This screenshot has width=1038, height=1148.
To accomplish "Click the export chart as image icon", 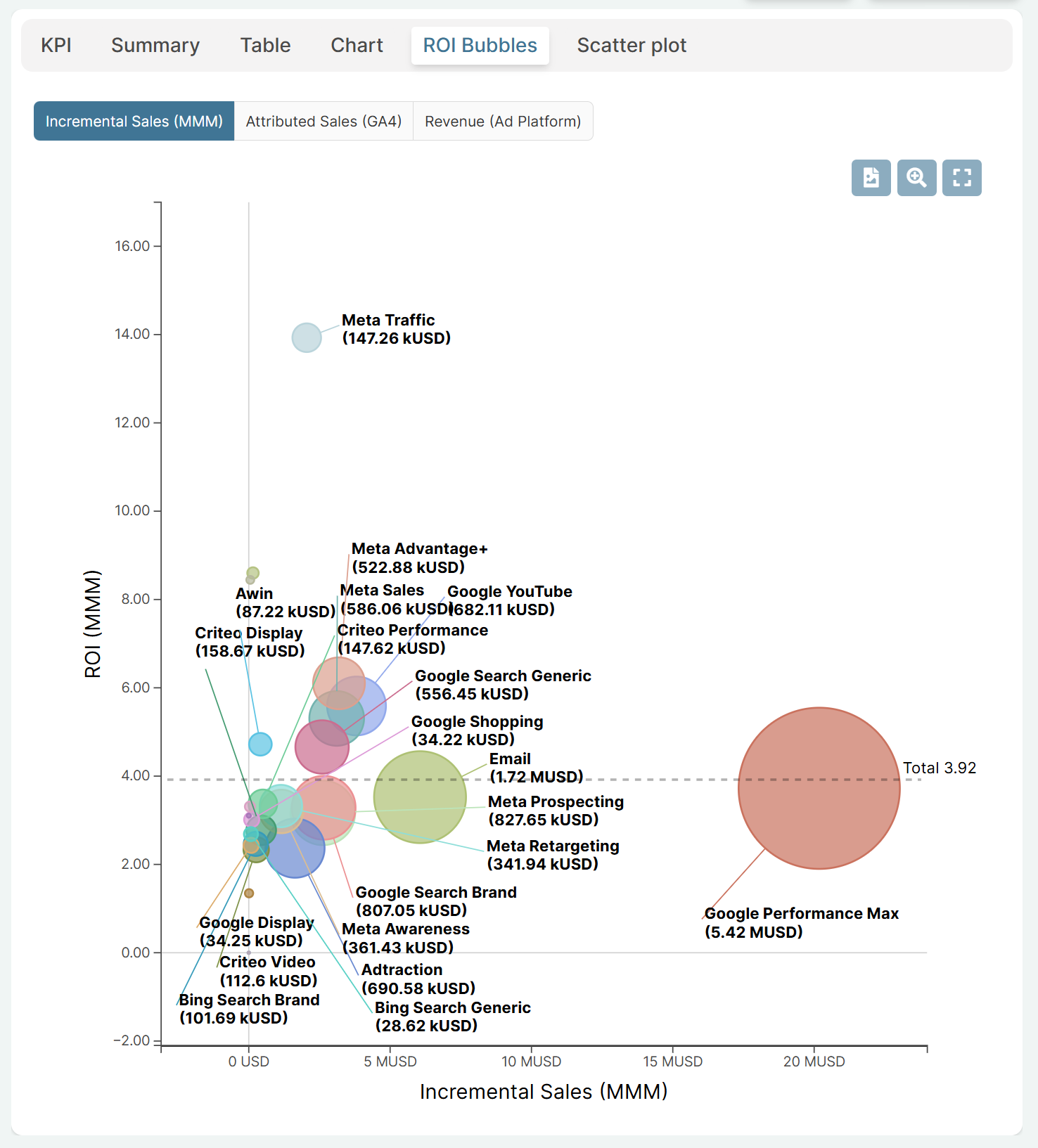I will click(x=871, y=178).
